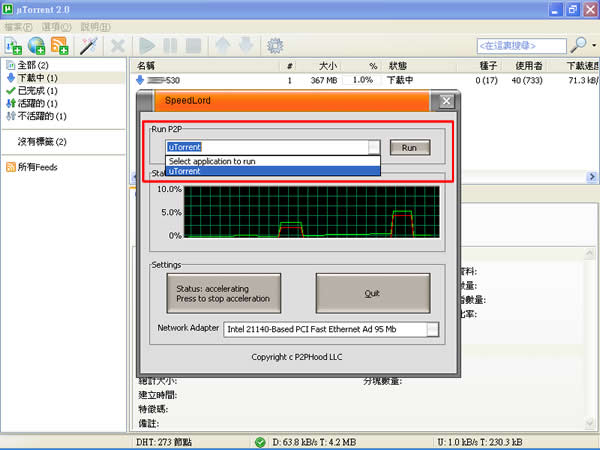Click the Start torrent play icon

tap(147, 46)
